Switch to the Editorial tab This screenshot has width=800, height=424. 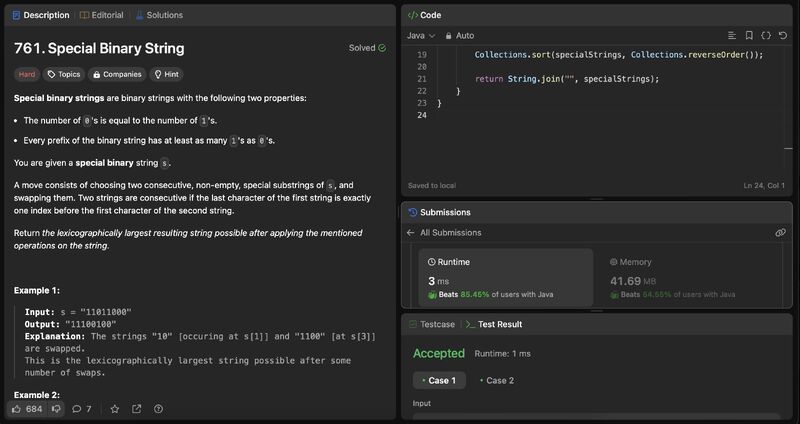(102, 15)
